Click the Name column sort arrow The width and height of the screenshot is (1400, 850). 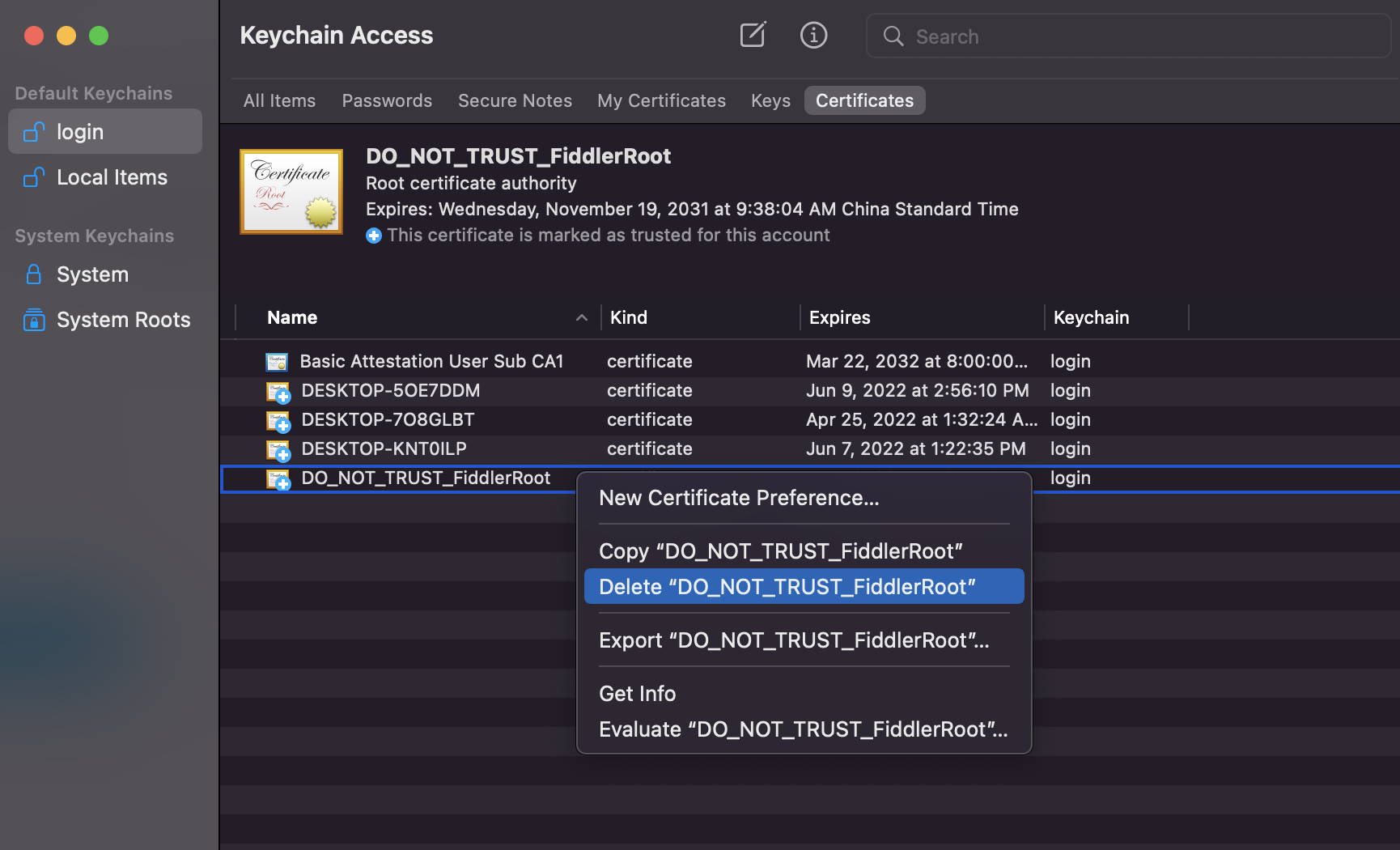(581, 317)
